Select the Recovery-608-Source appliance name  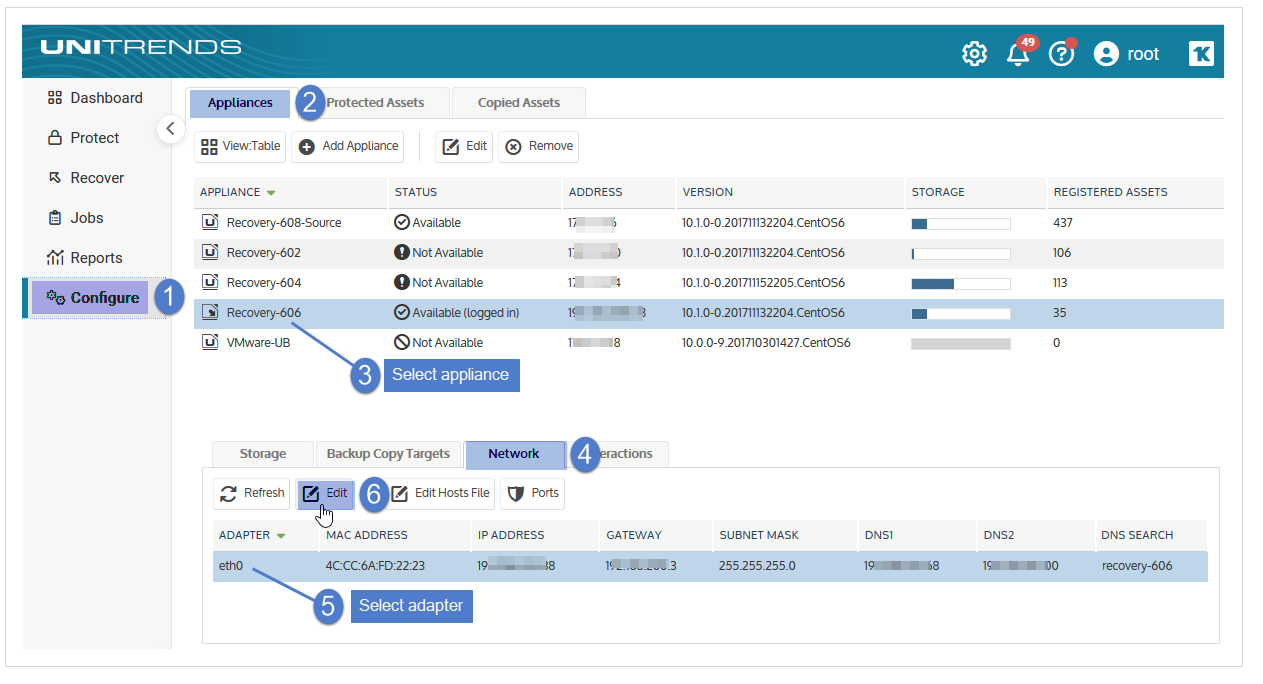284,223
